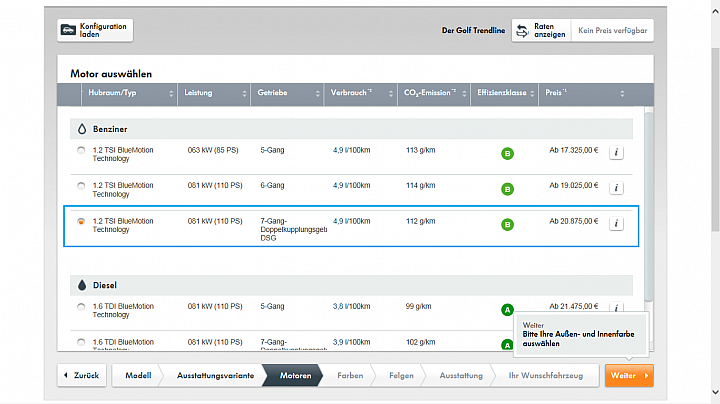The height and width of the screenshot is (404, 720).
Task: Click the Diesel drop icon
Action: [x=82, y=285]
